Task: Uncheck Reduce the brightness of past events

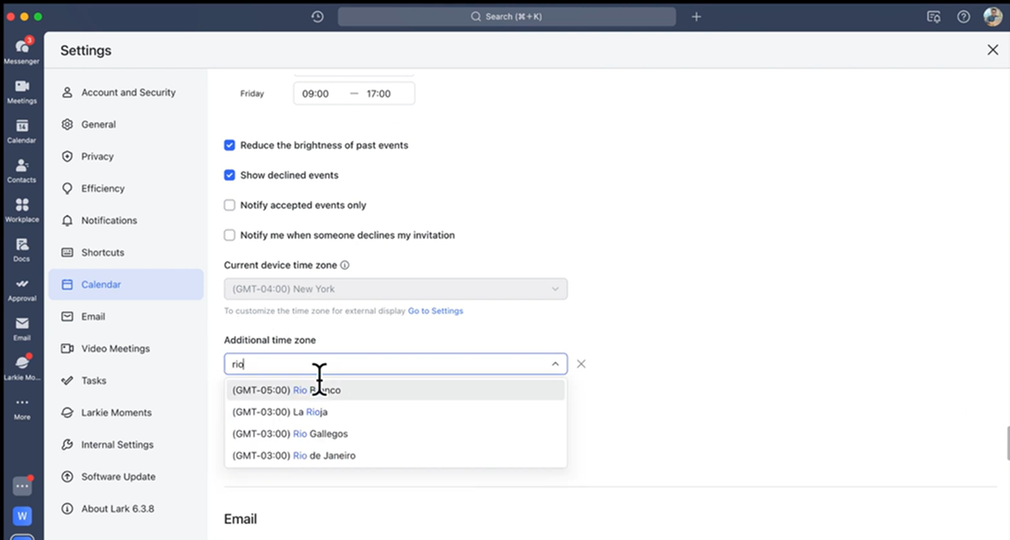Action: 230,145
